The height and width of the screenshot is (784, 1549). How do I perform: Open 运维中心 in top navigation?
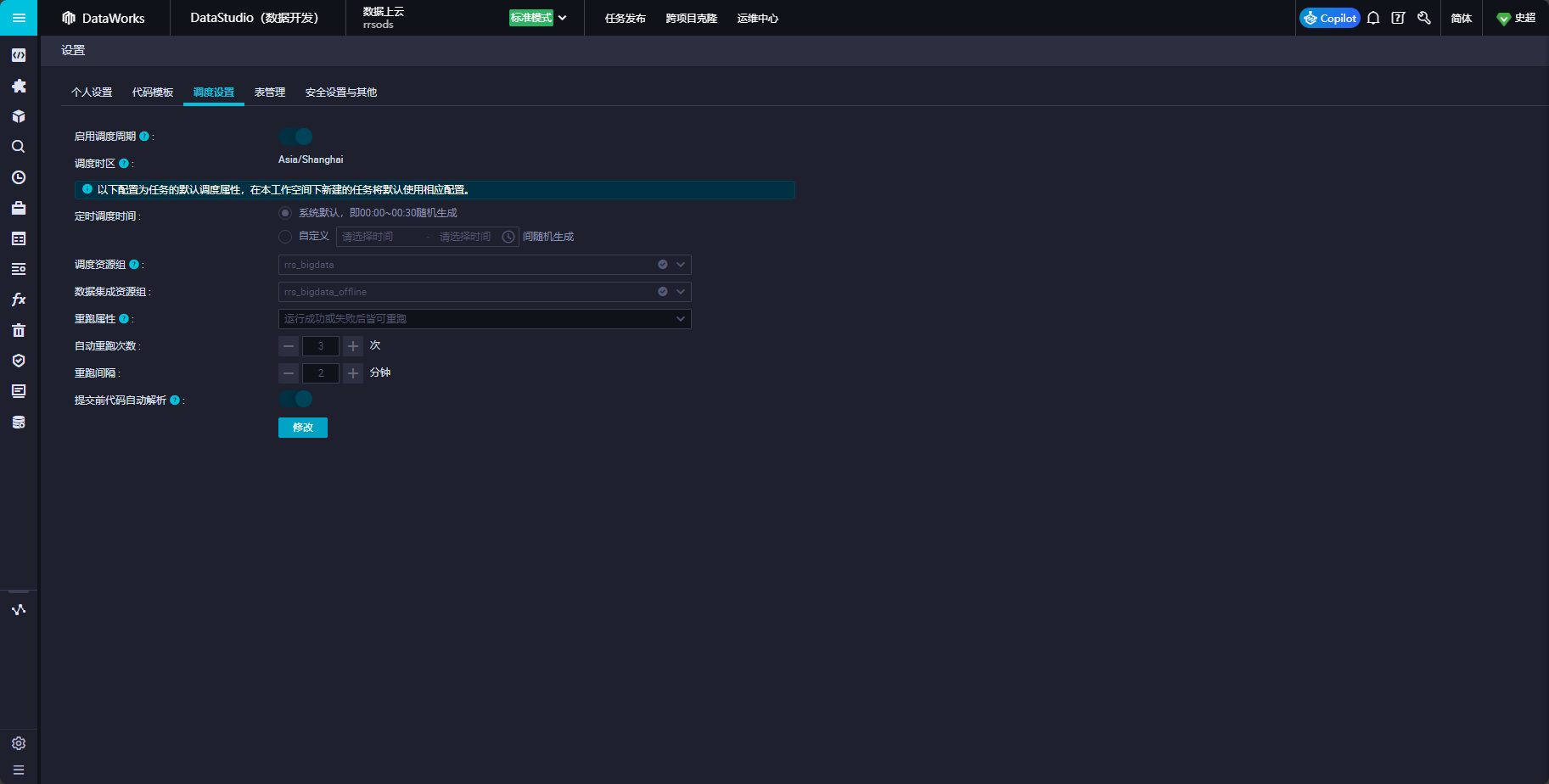point(758,18)
